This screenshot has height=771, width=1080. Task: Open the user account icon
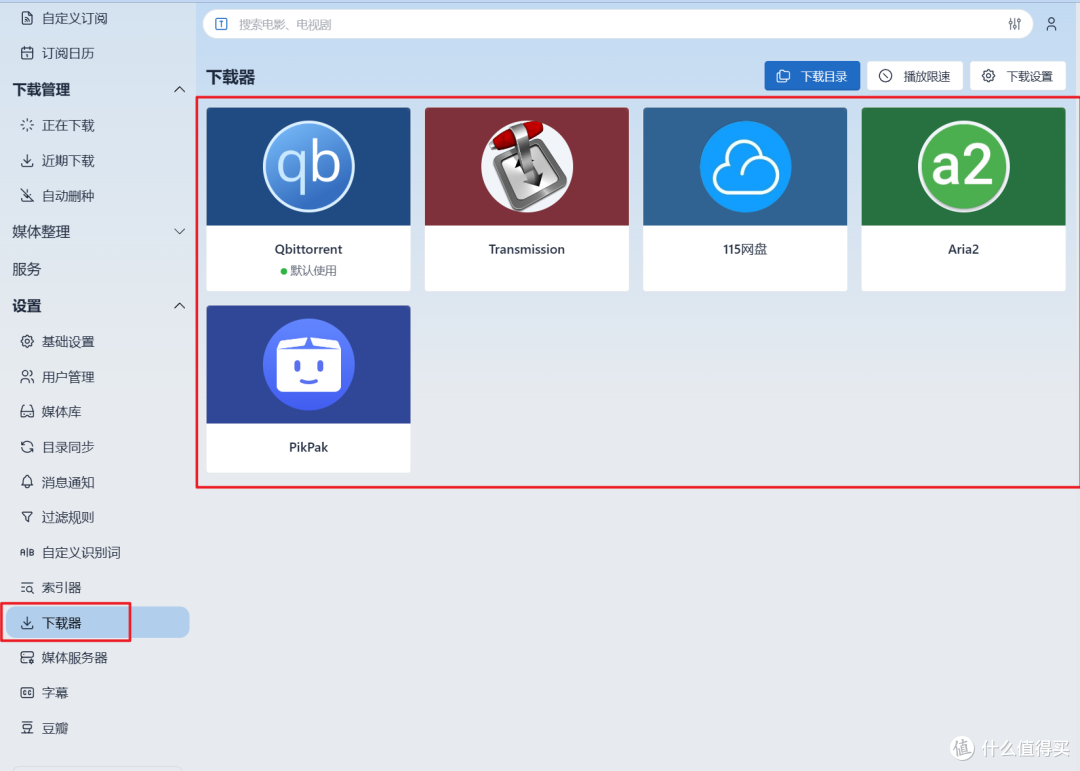coord(1051,24)
